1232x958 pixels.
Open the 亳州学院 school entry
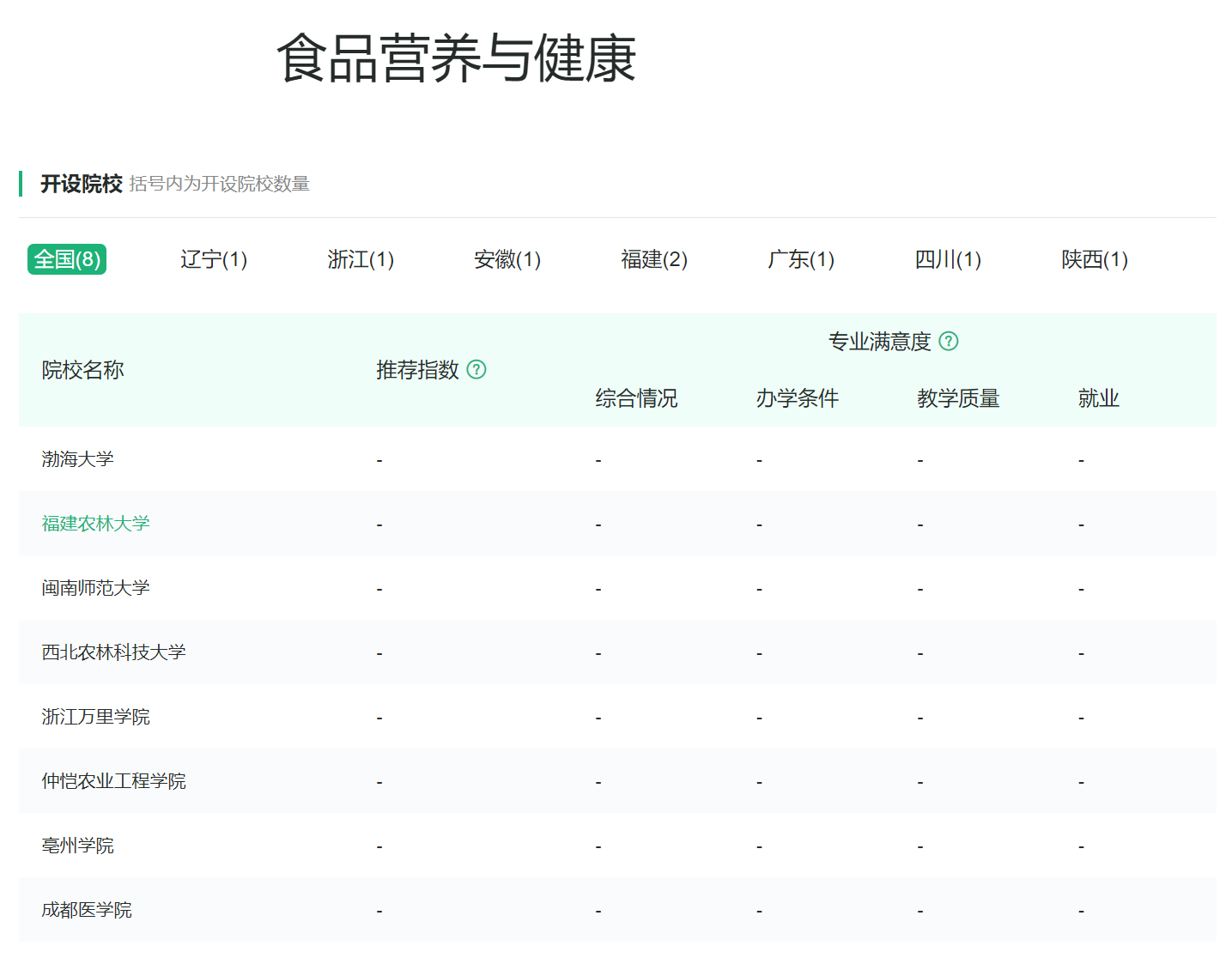77,845
